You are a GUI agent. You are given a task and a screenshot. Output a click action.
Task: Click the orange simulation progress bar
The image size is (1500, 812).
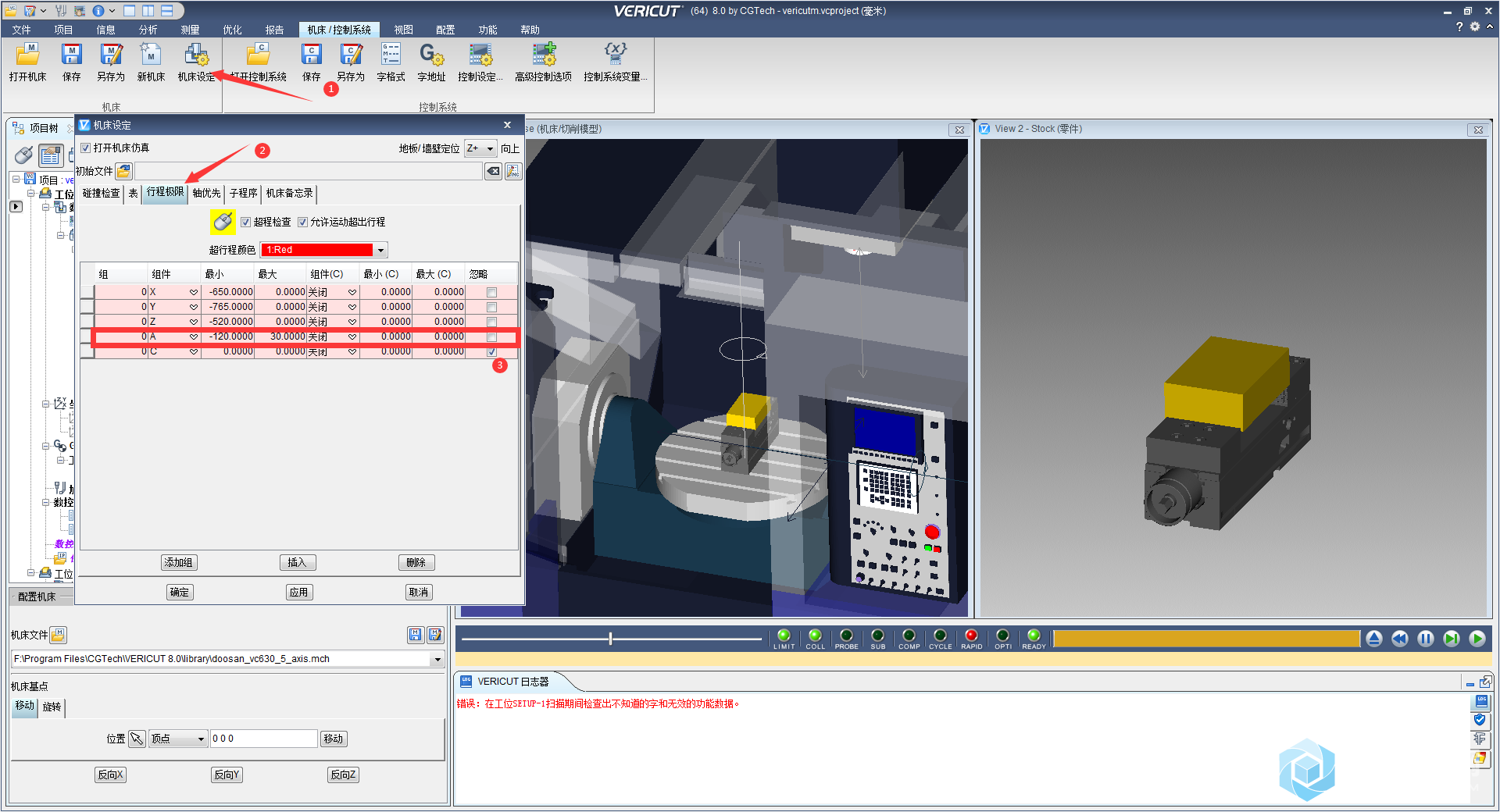click(x=1206, y=639)
